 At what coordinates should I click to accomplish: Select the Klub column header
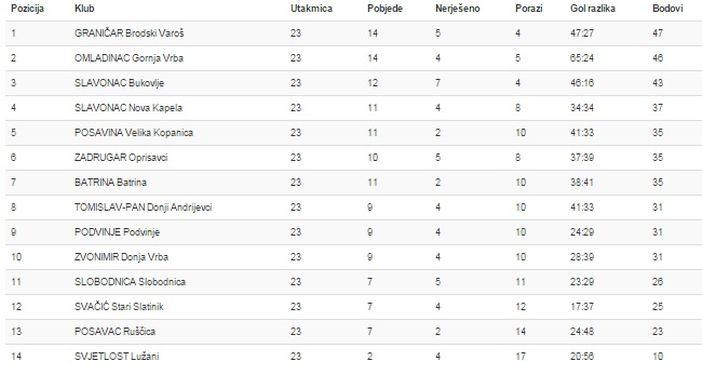click(x=84, y=9)
